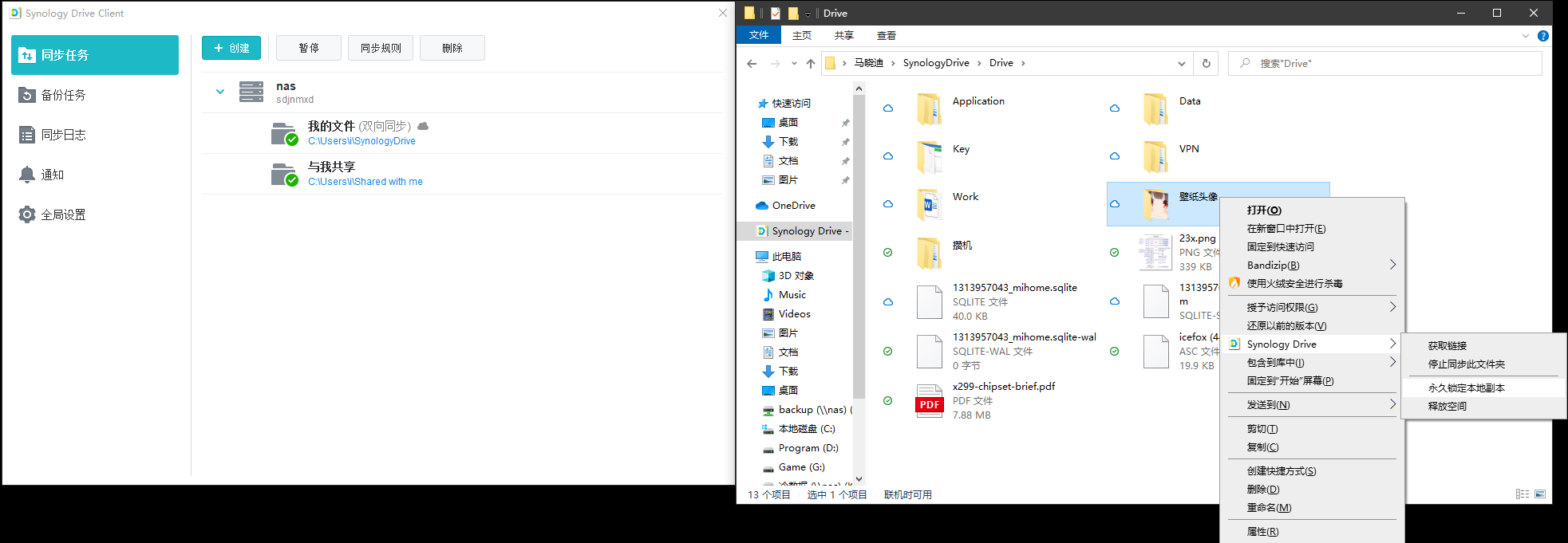Select the 搭机 folder
The height and width of the screenshot is (543, 1568).
(x=962, y=246)
